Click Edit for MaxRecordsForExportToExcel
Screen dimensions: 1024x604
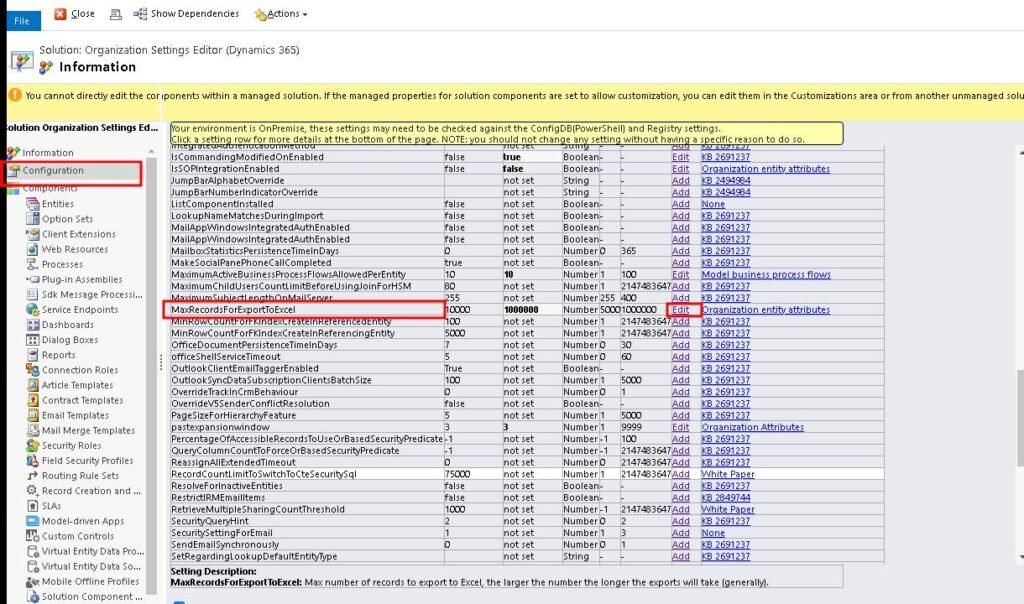(x=680, y=310)
